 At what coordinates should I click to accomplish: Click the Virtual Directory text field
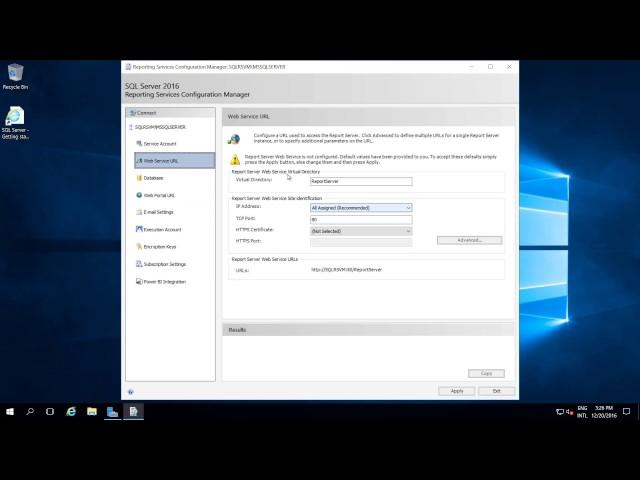361,181
